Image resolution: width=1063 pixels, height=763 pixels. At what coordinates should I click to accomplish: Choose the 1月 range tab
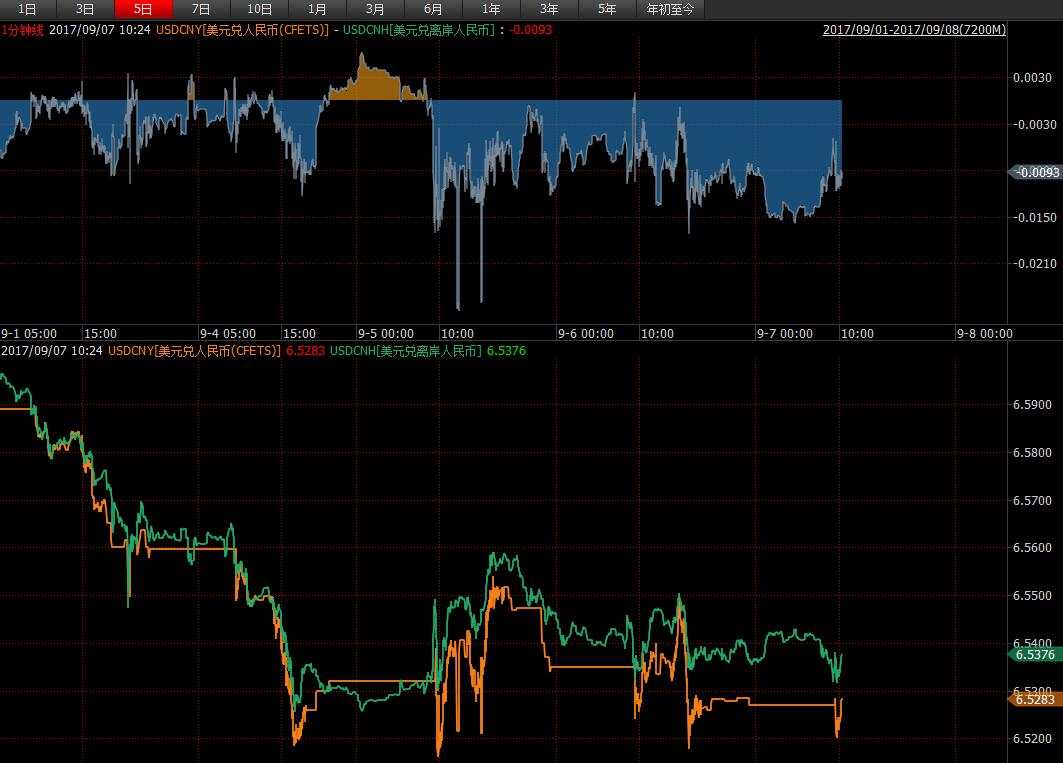click(317, 9)
